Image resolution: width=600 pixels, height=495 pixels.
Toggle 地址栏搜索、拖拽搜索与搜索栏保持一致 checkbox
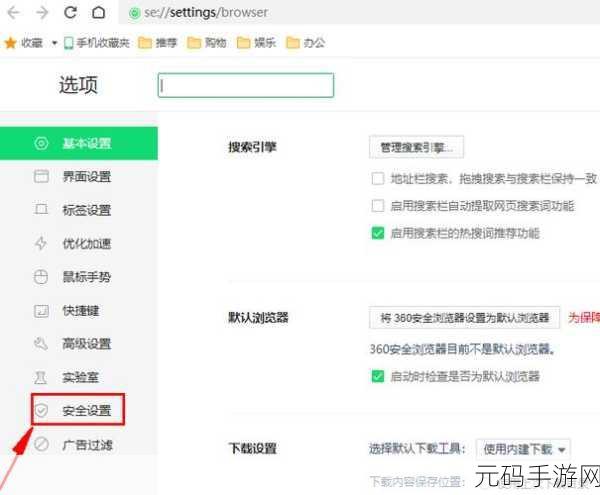click(378, 178)
